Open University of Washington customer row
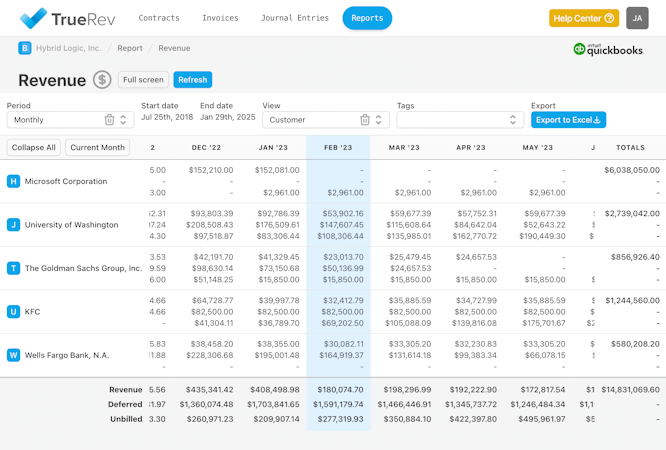The image size is (666, 450). coord(71,225)
